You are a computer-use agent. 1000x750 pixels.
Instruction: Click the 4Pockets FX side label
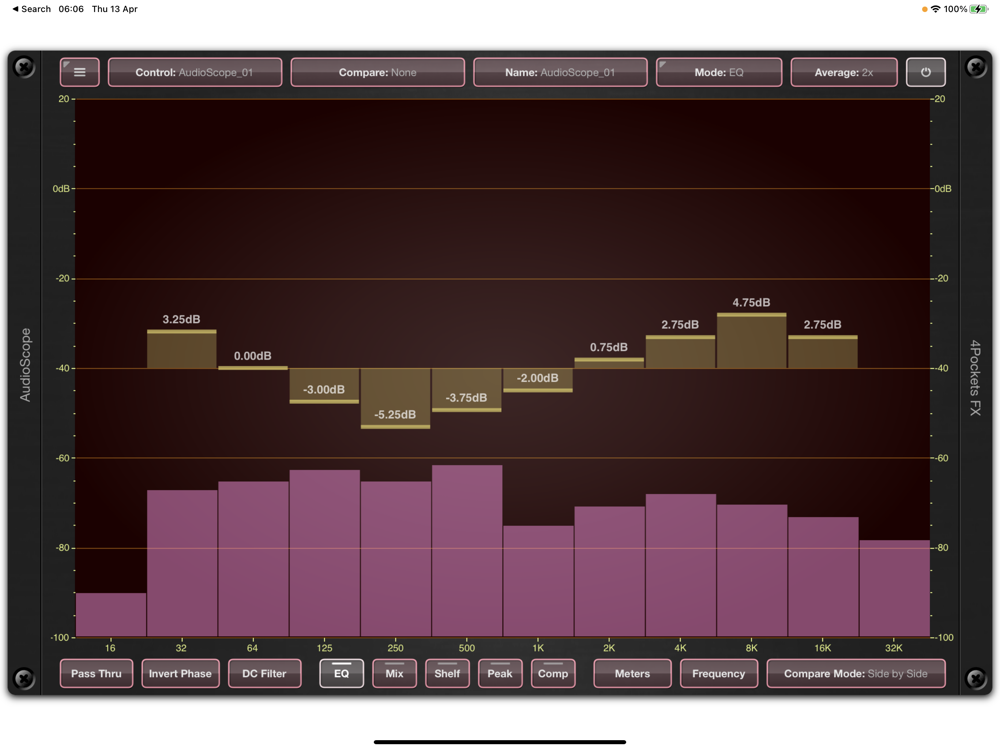click(x=975, y=378)
